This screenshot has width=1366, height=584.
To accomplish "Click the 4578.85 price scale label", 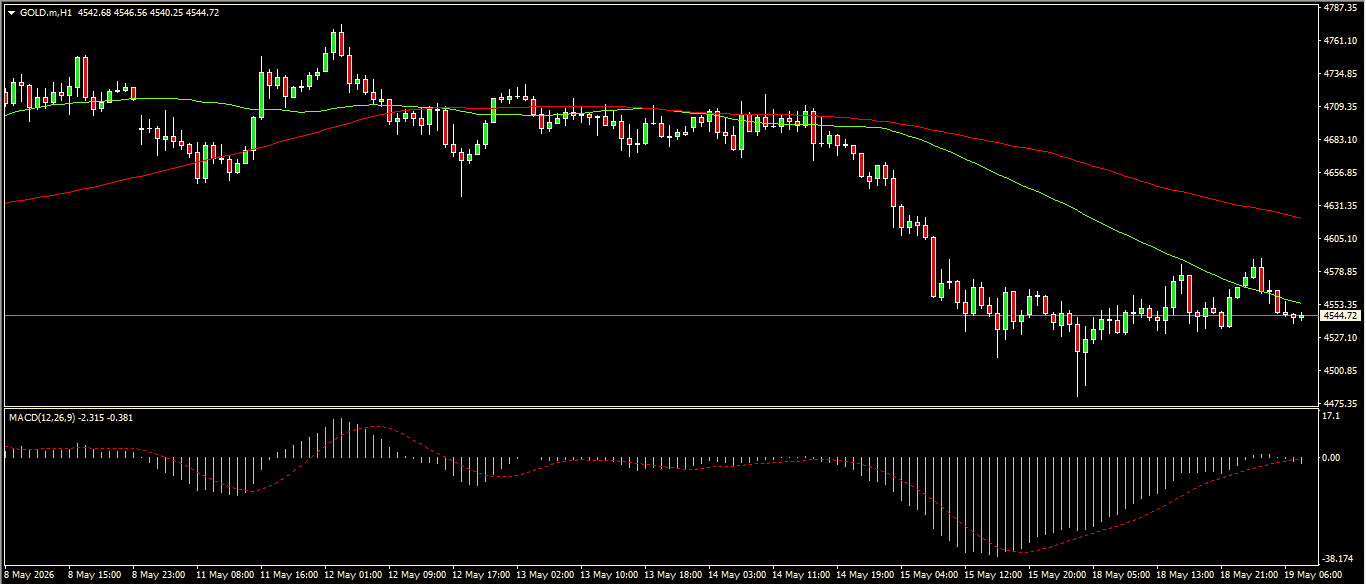I will point(1339,272).
